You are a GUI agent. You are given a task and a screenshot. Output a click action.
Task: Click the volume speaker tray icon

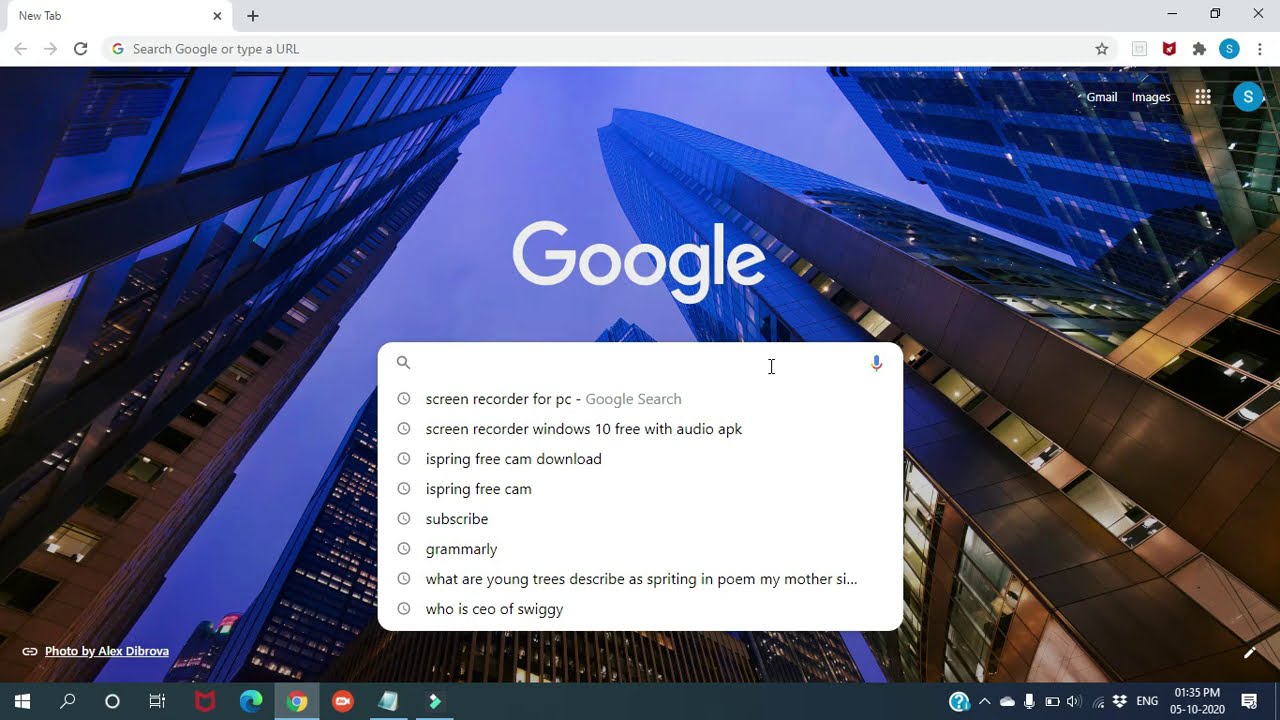(1074, 701)
